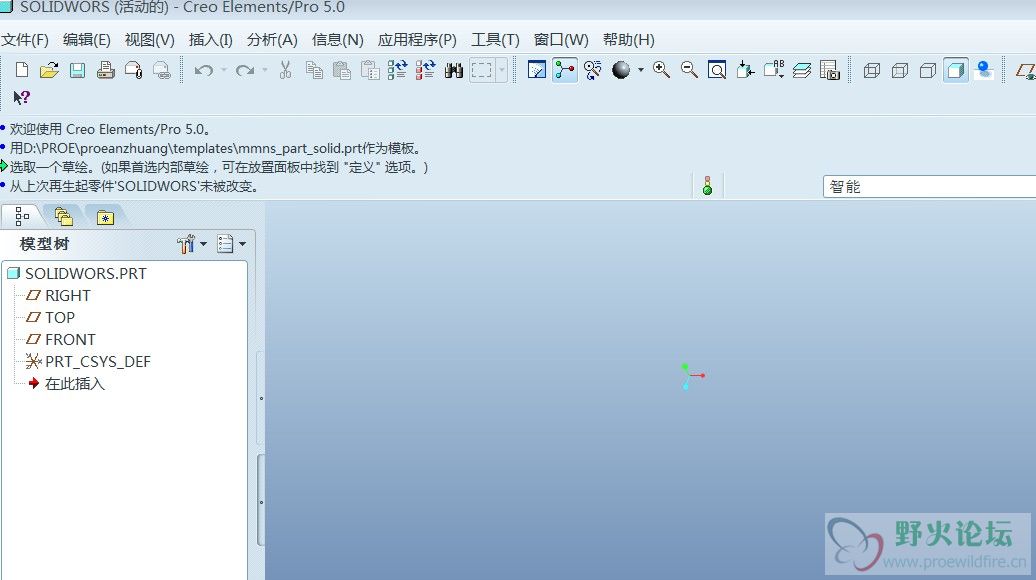Click the Orient mode icon
Image resolution: width=1036 pixels, height=580 pixels.
593,70
